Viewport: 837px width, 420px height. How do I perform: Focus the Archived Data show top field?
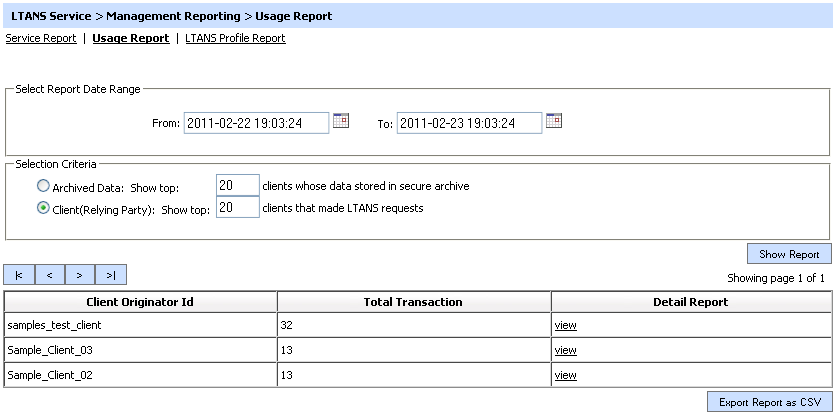237,185
